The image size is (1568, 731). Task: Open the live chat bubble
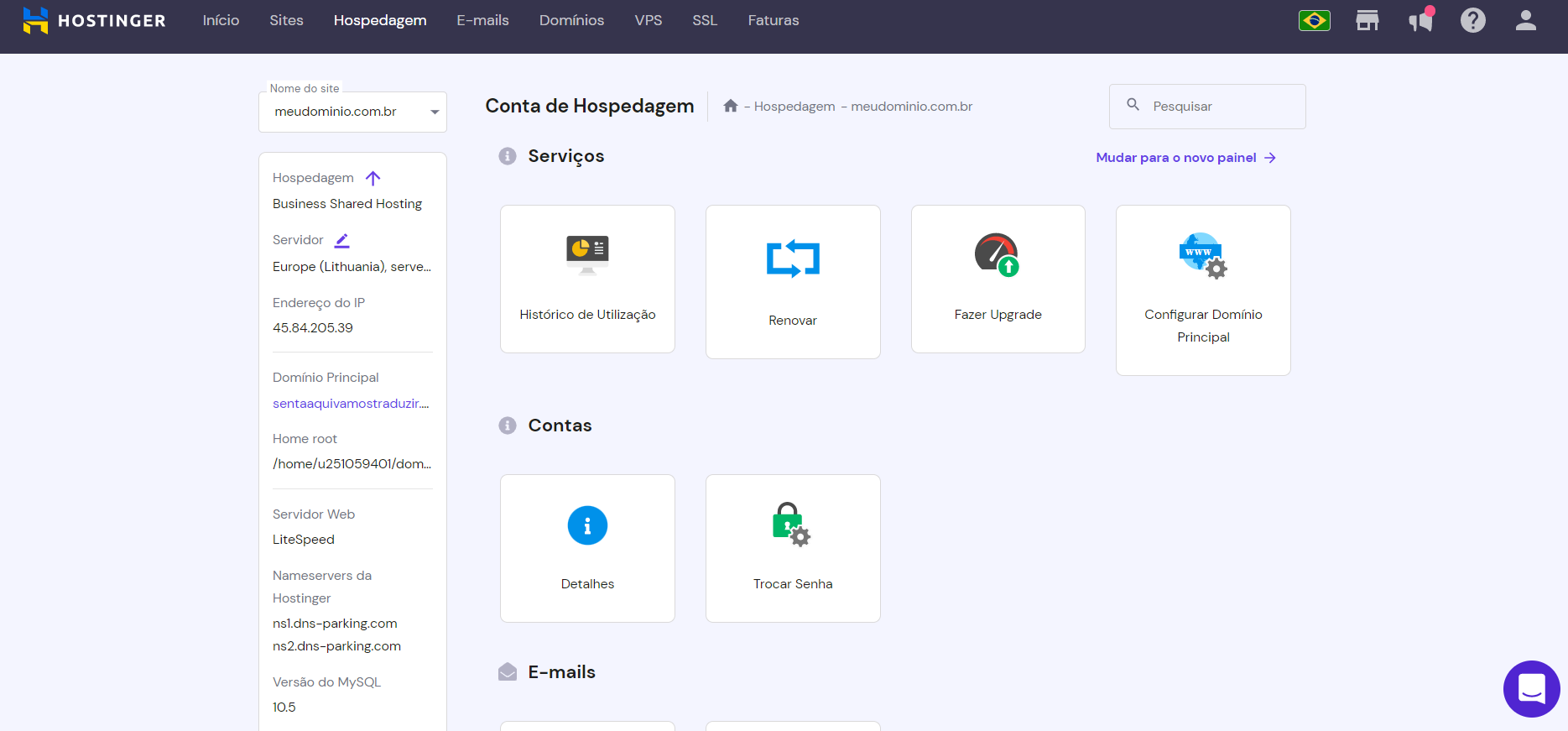pos(1531,688)
